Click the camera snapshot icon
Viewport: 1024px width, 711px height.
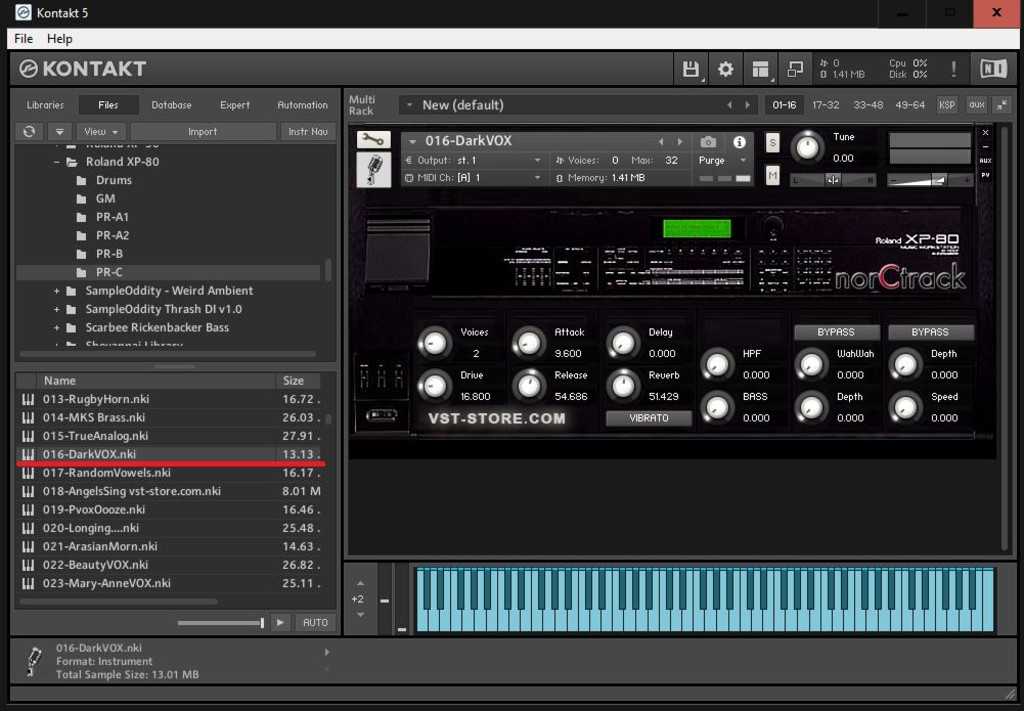[708, 142]
